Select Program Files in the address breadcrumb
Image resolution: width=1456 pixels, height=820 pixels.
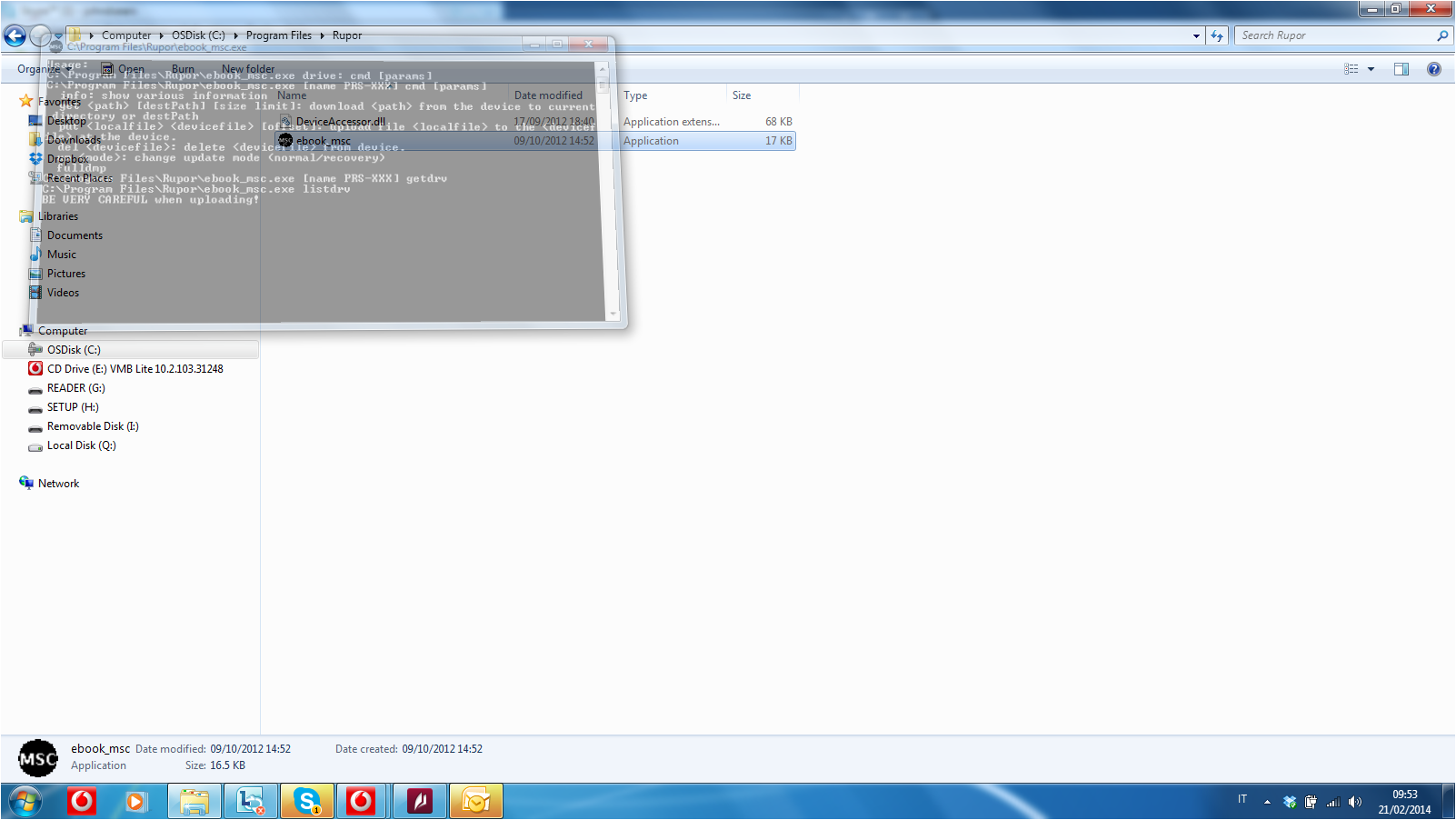tap(278, 35)
